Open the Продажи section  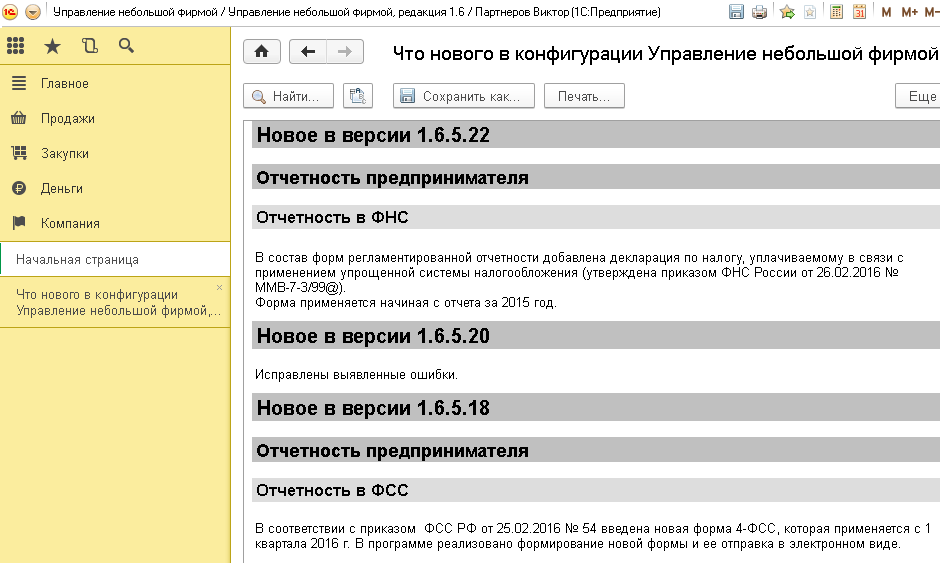click(x=67, y=119)
